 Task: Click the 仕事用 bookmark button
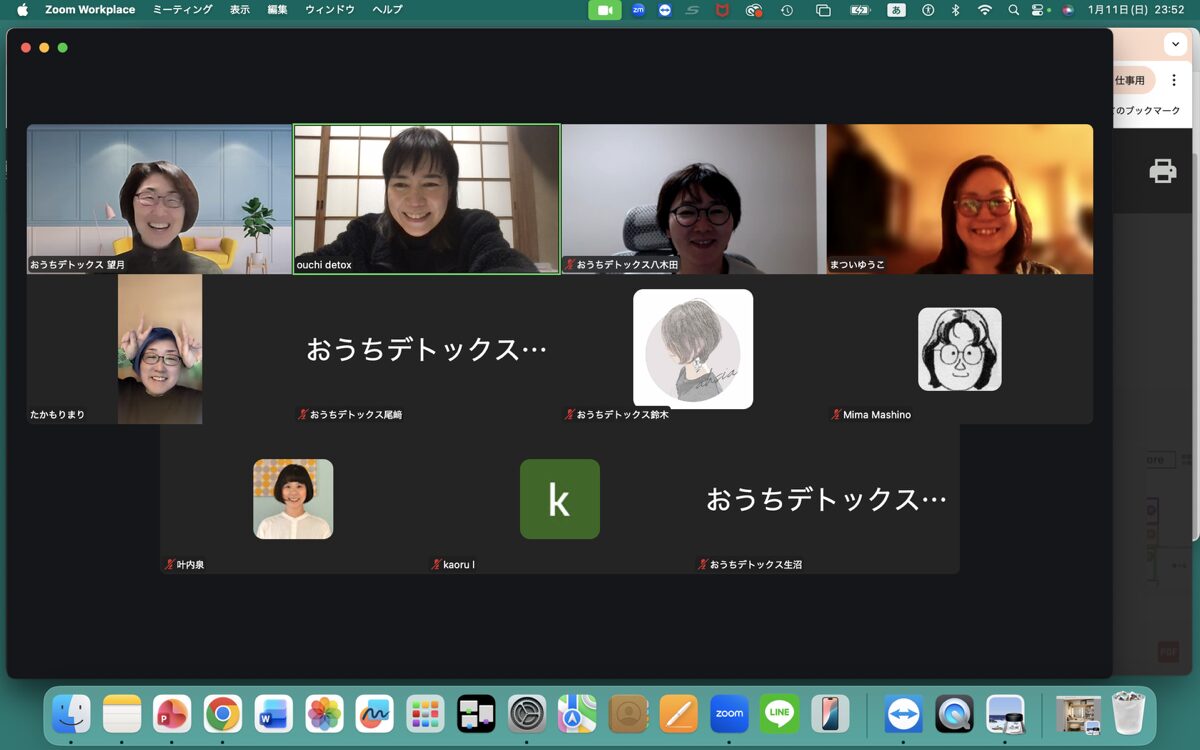coord(1131,80)
